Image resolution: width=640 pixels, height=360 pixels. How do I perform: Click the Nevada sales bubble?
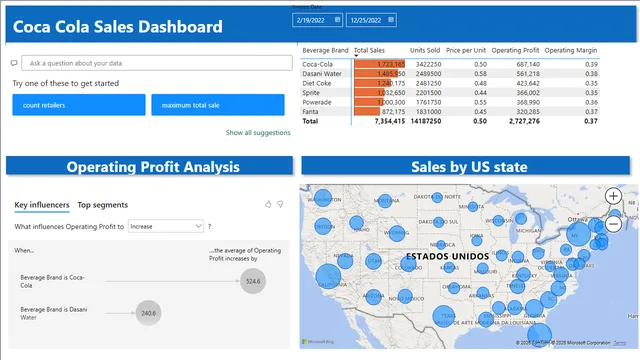pyautogui.click(x=345, y=260)
